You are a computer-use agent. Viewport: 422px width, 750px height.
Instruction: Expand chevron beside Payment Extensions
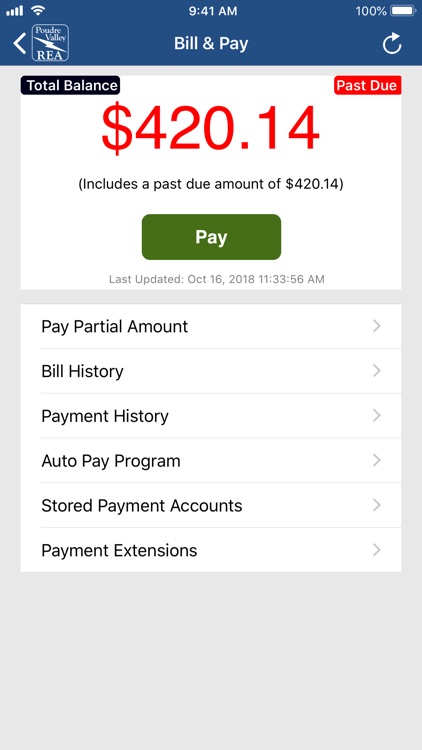tap(377, 550)
